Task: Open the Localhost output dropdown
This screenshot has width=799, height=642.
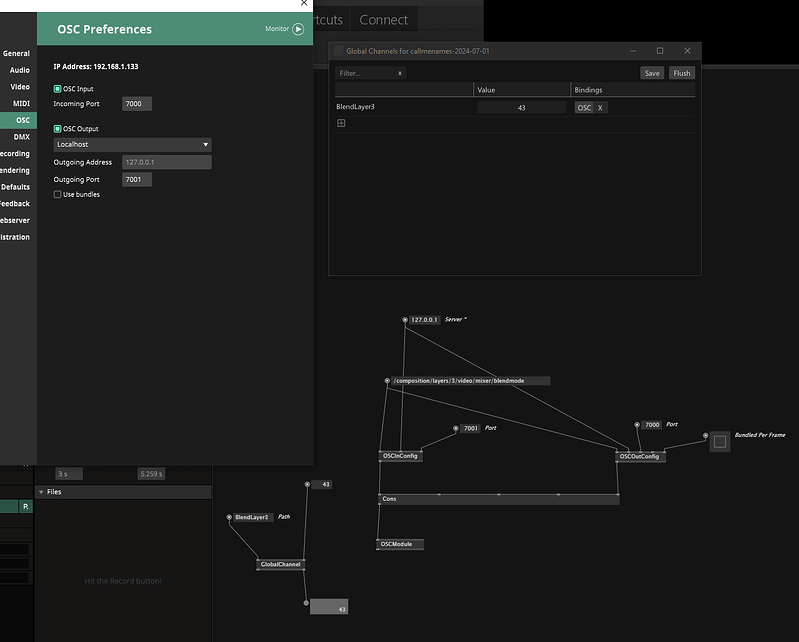Action: (132, 144)
